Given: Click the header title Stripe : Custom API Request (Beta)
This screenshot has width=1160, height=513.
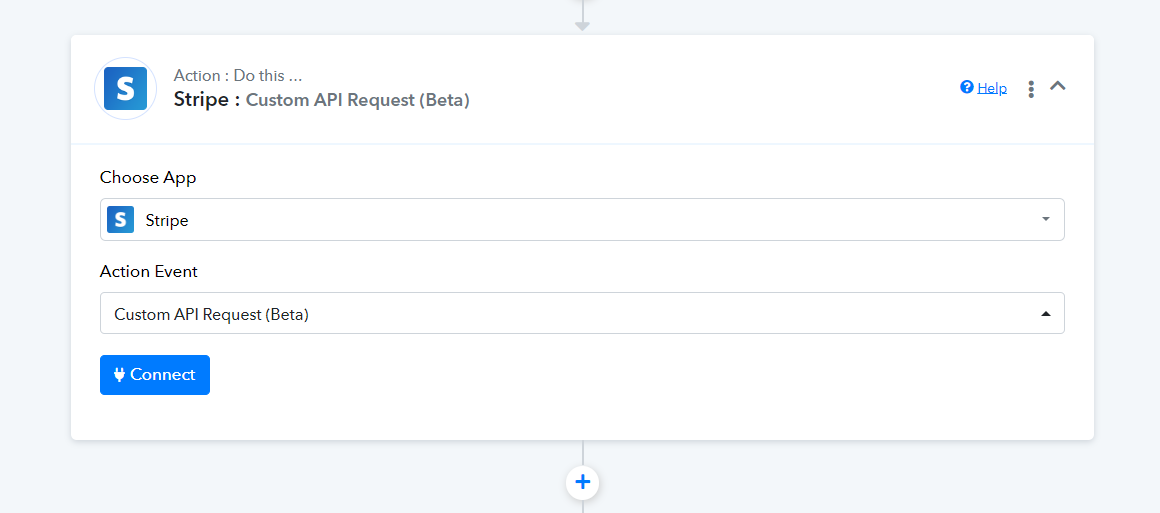Looking at the screenshot, I should tap(321, 100).
